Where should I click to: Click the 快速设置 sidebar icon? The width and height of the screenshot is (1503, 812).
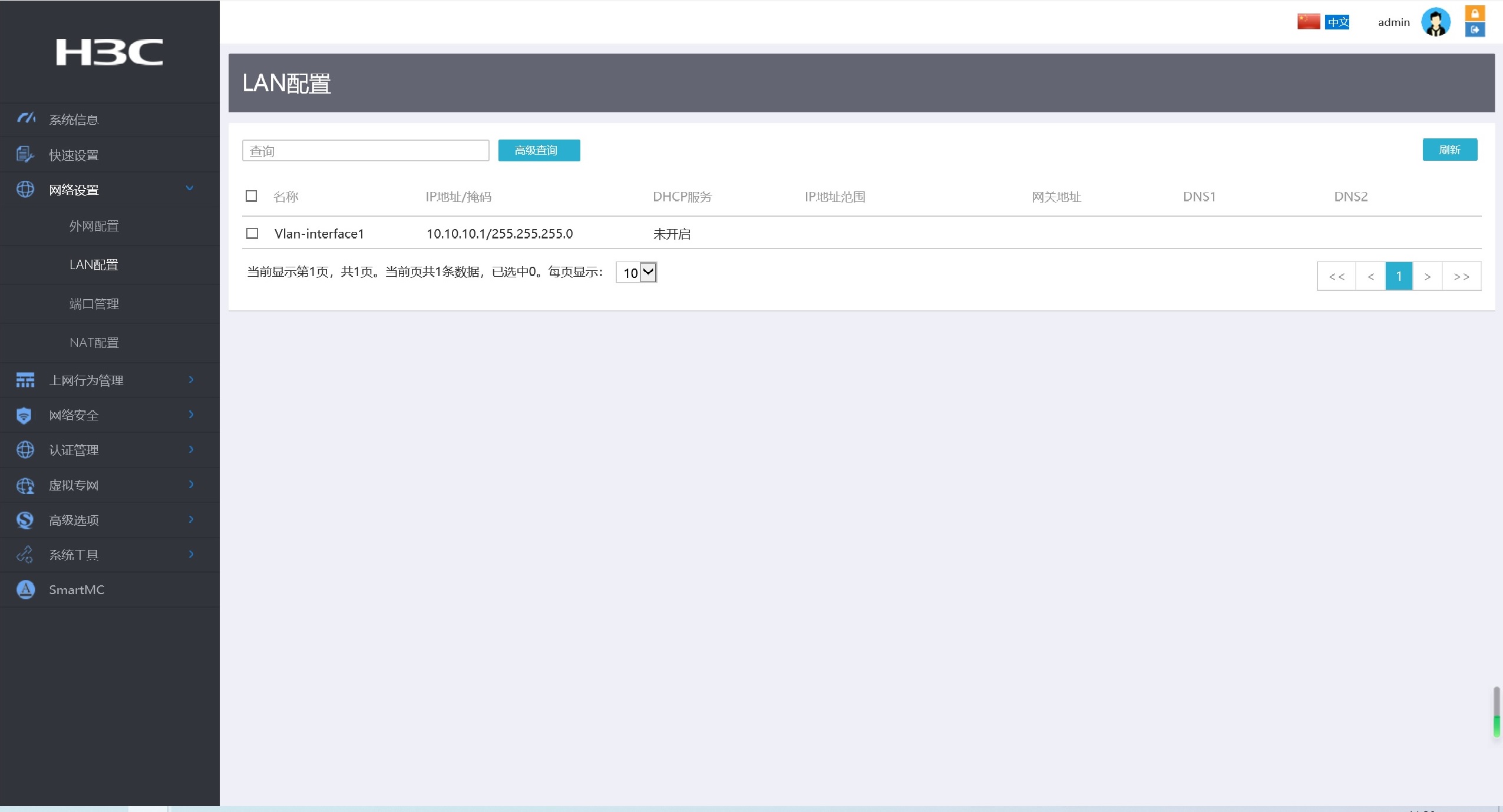point(25,154)
